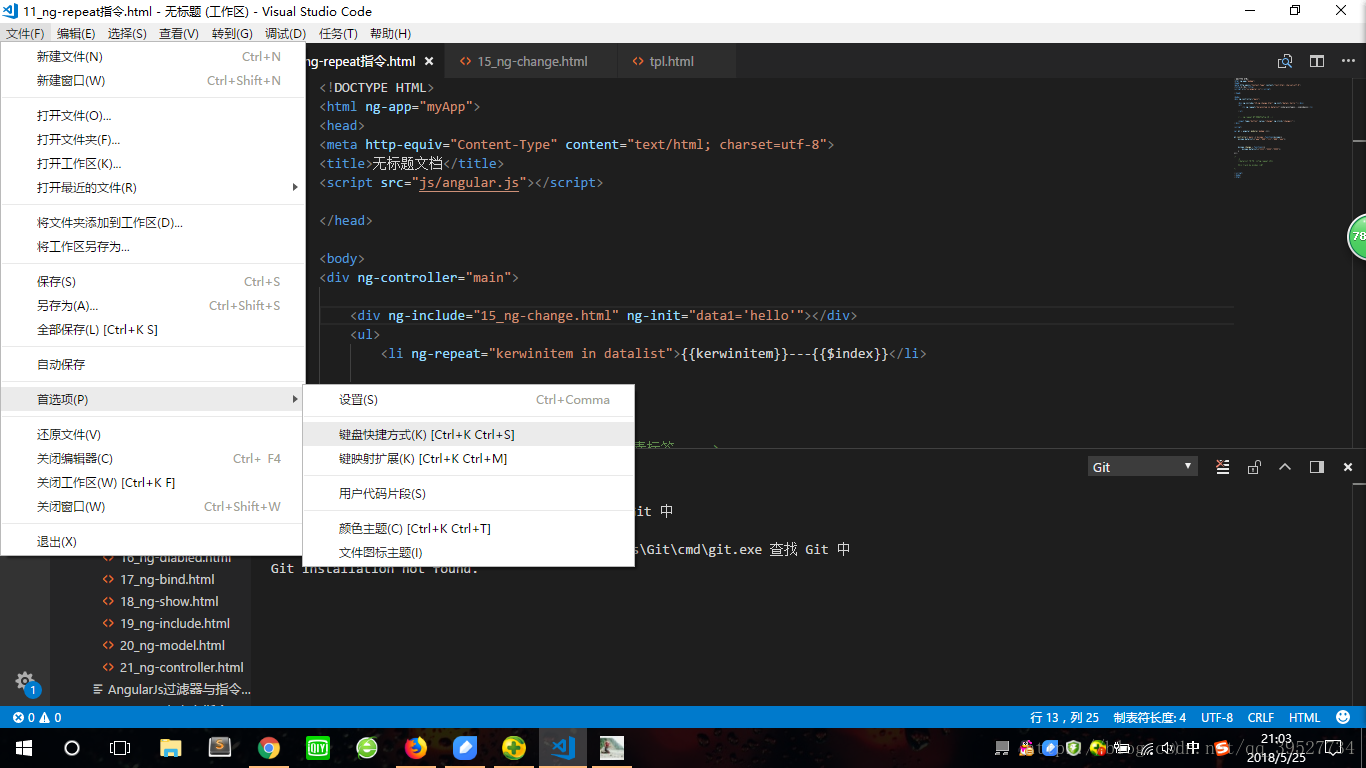Click the Manage gear icon in activity bar
Image resolution: width=1366 pixels, height=768 pixels.
pos(25,682)
